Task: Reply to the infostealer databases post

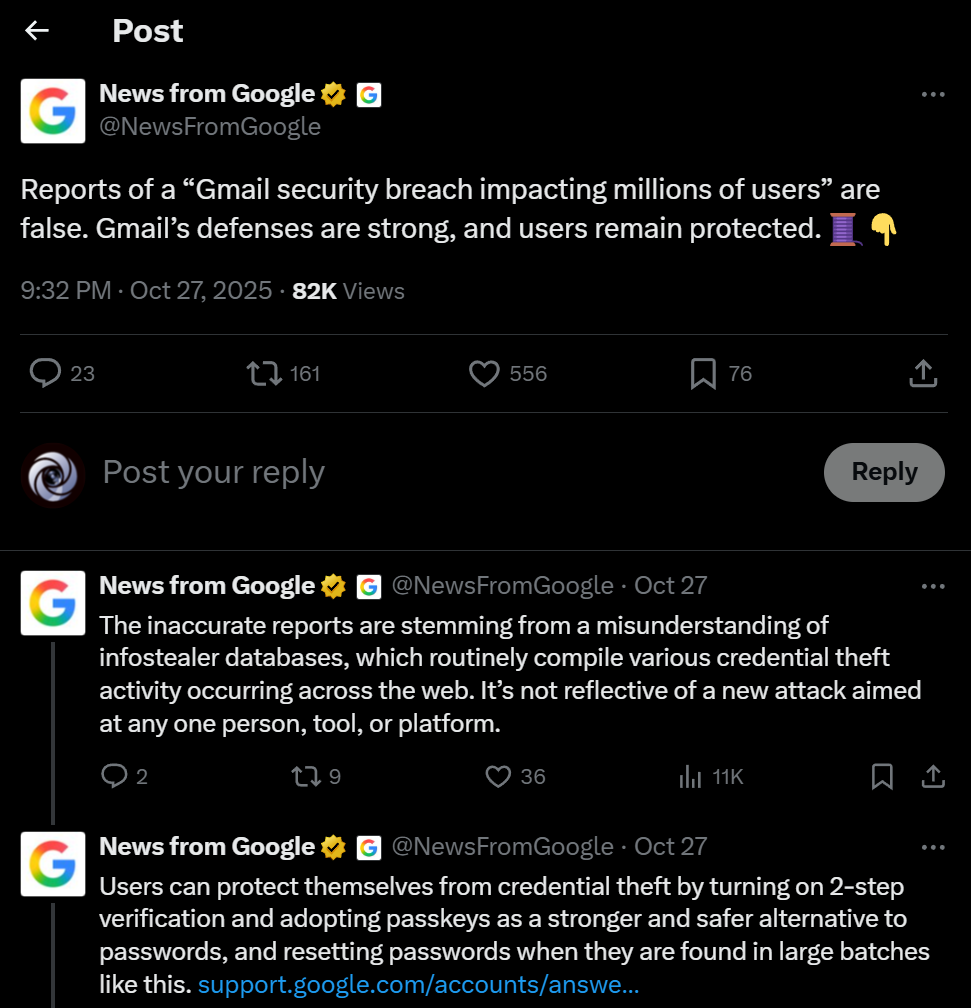Action: 115,776
